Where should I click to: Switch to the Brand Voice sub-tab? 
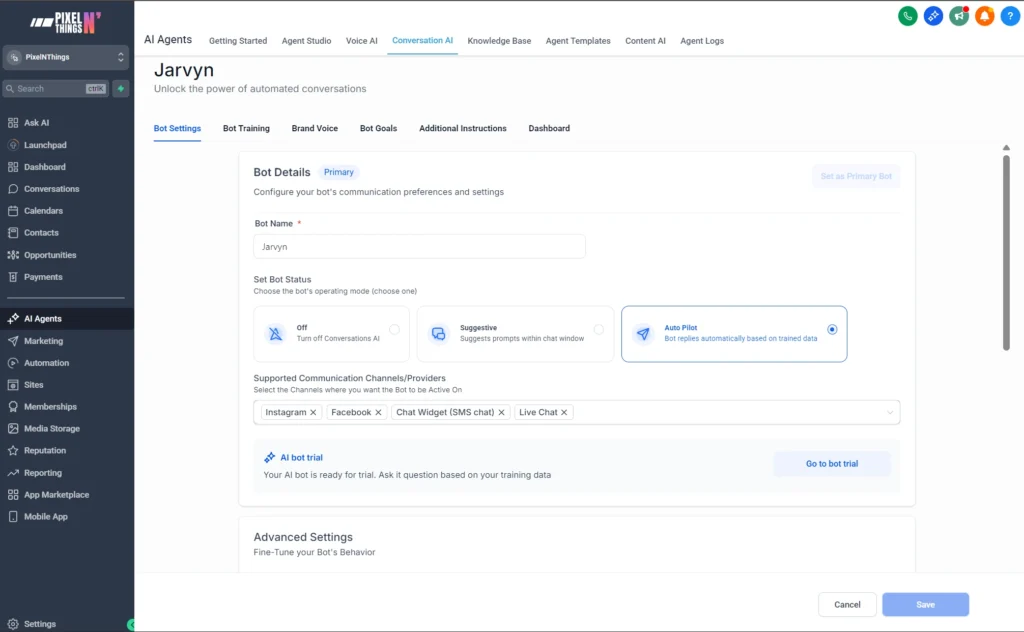tap(315, 129)
